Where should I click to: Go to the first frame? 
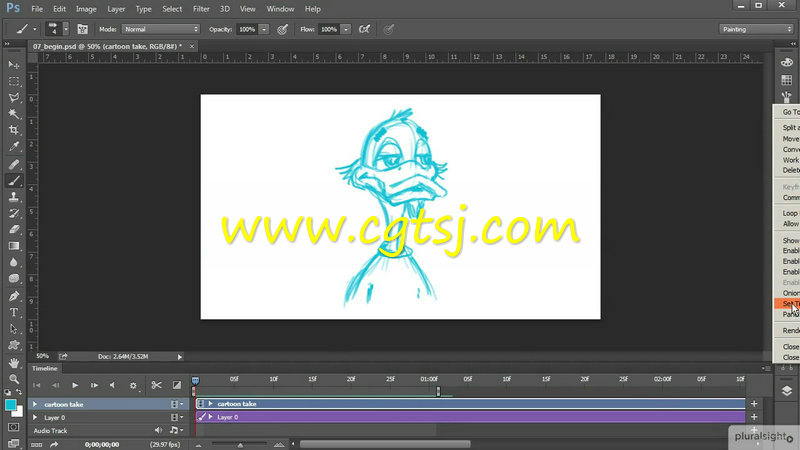pos(37,385)
